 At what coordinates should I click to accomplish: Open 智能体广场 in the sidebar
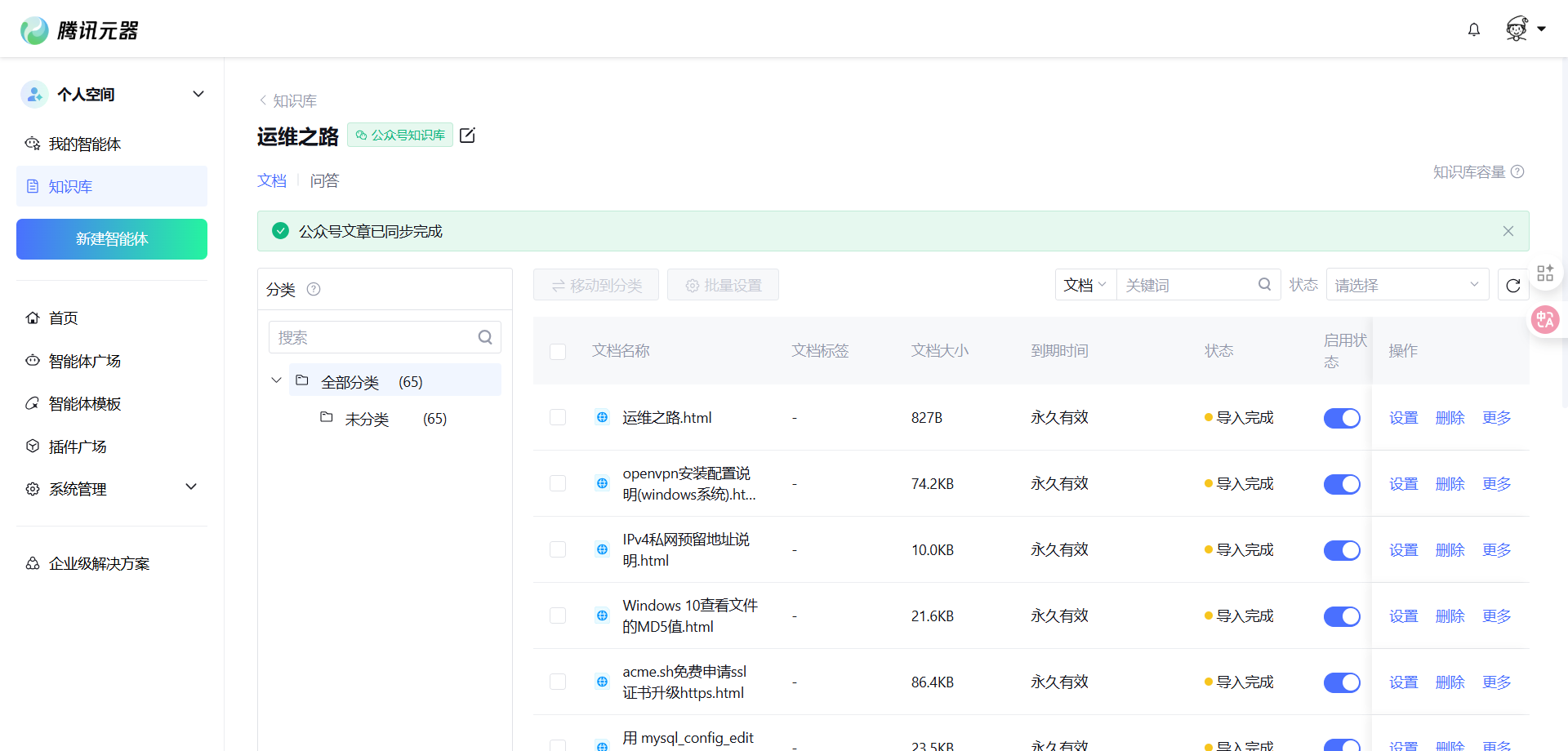point(84,361)
